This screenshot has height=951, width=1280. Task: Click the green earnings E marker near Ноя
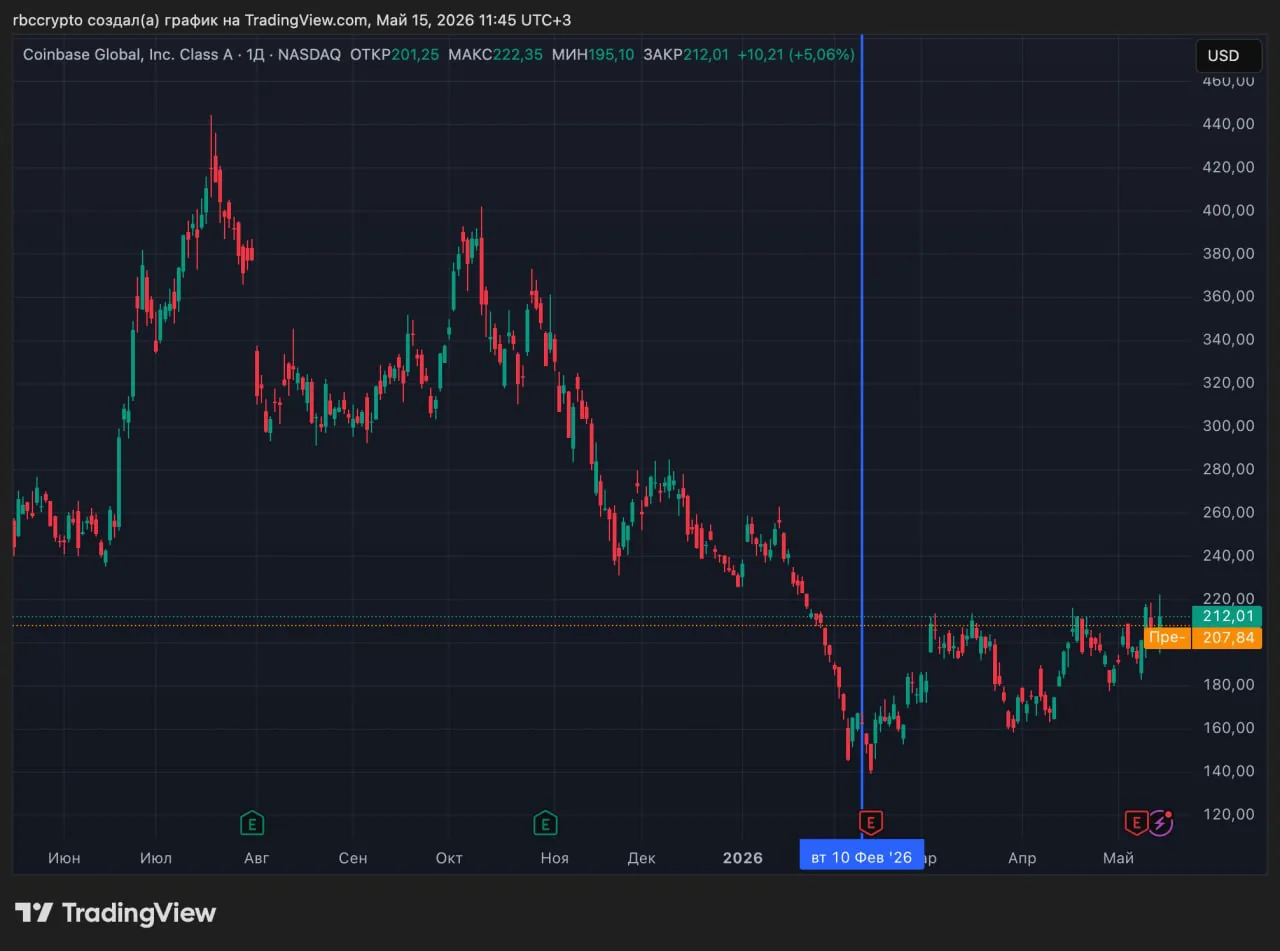coord(545,824)
